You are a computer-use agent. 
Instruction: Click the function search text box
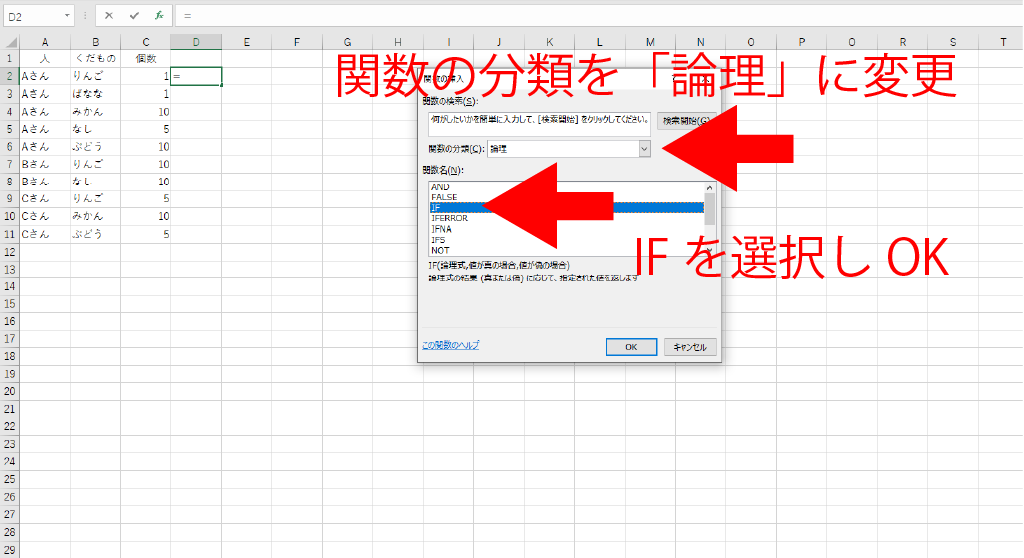point(538,122)
